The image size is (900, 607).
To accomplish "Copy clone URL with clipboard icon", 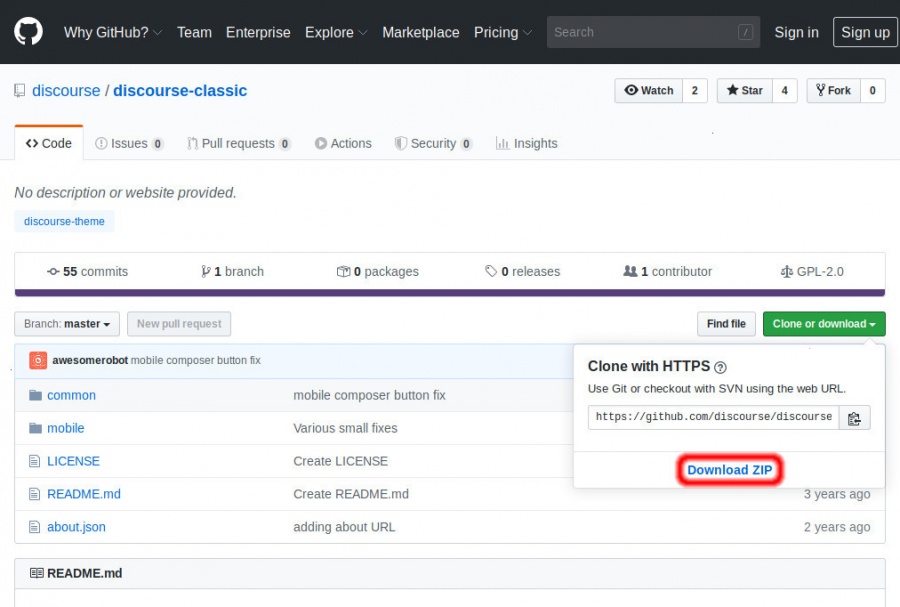I will pyautogui.click(x=854, y=418).
